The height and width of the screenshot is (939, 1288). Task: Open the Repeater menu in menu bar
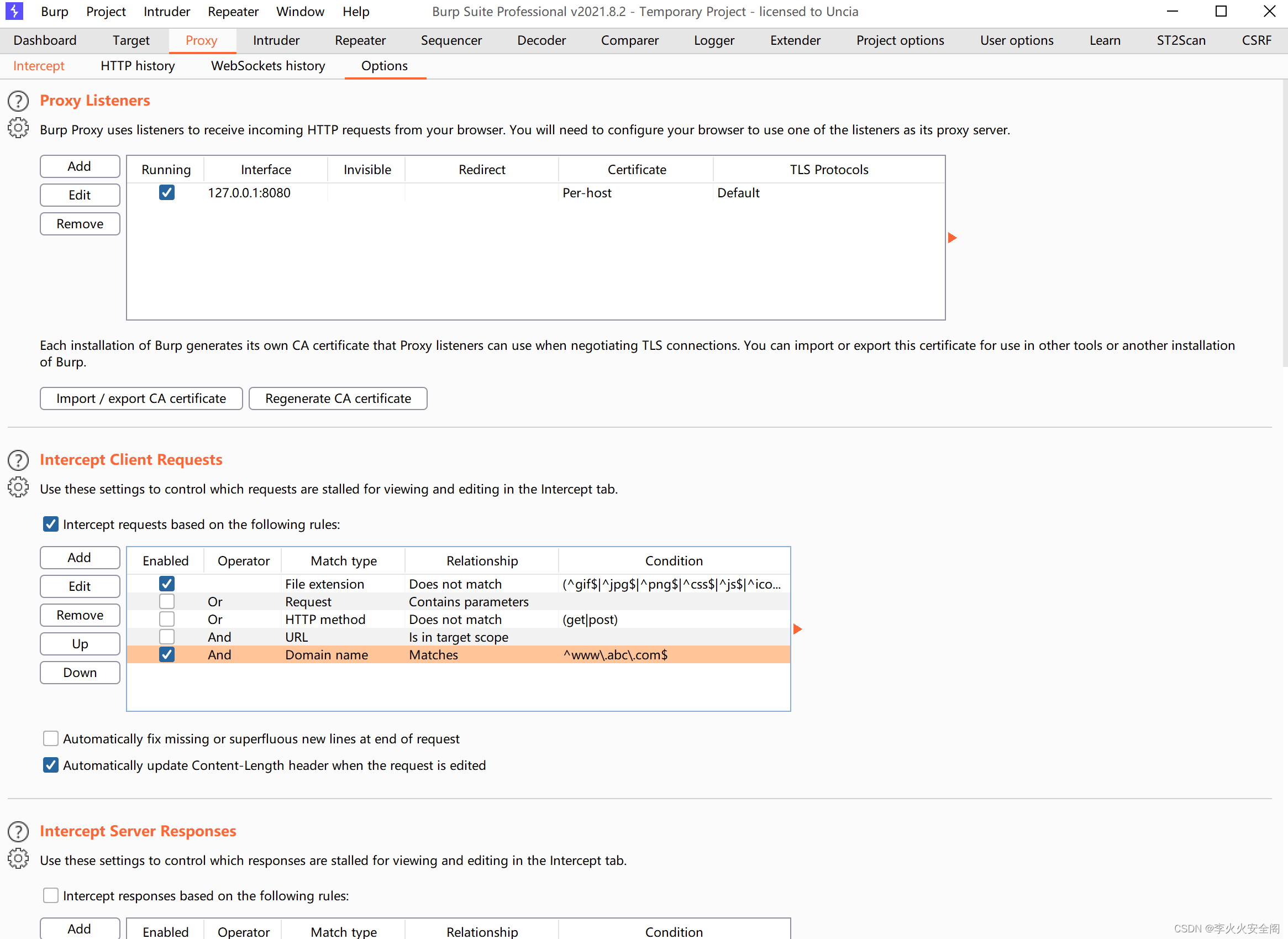[x=233, y=12]
